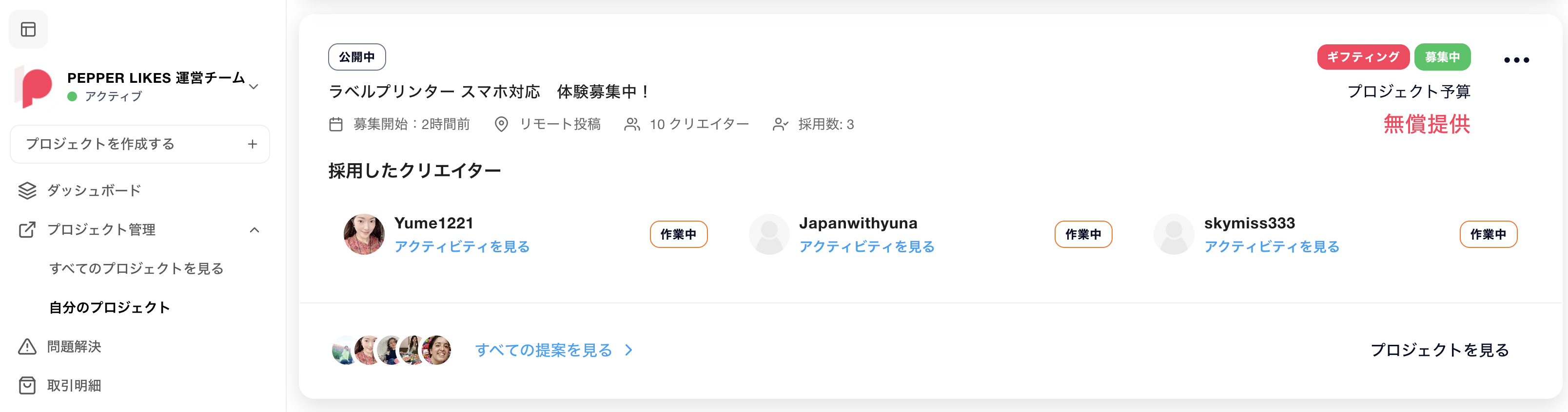Open すべてのプロジェクトを見る menu item

point(137,269)
